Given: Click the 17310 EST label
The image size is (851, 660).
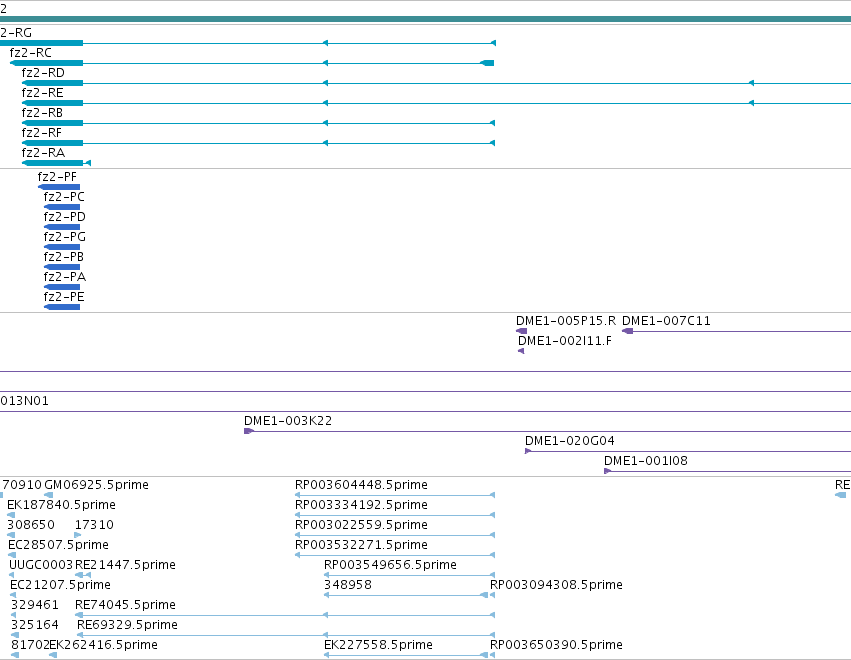Looking at the screenshot, I should 94,525.
